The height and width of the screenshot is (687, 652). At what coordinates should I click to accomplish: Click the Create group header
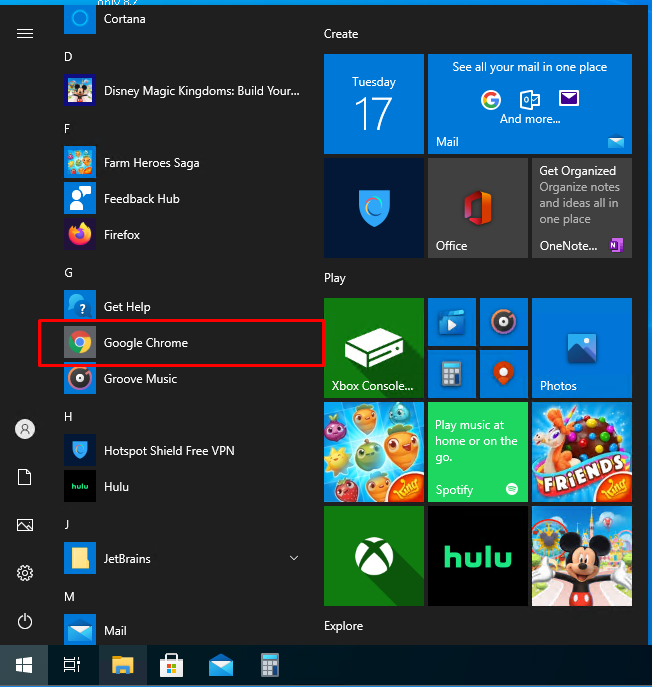click(341, 34)
